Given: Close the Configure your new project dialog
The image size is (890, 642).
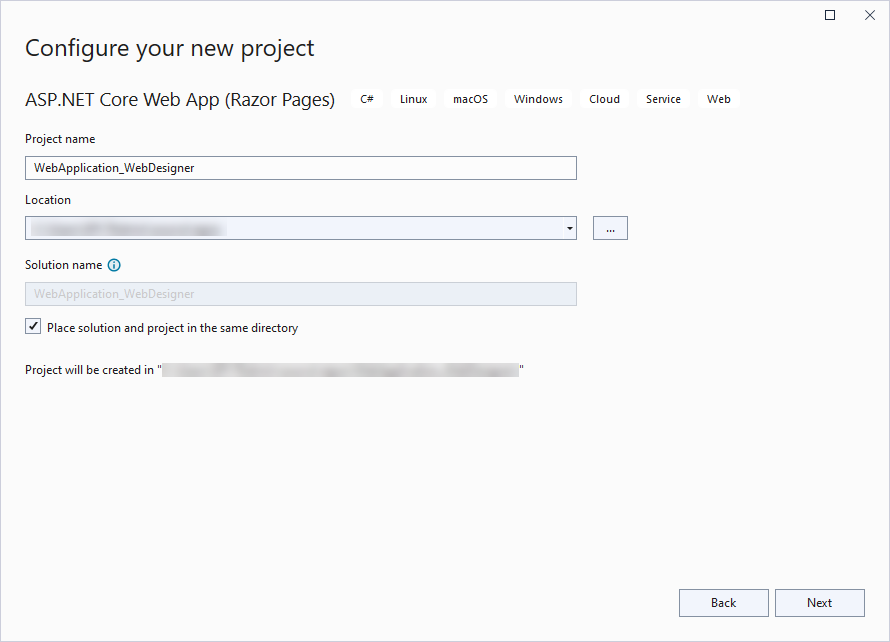Looking at the screenshot, I should tap(870, 15).
